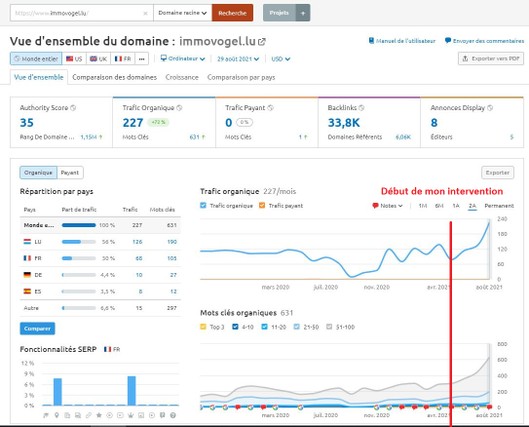Click Exporter vers PDF button
This screenshot has width=529, height=427.
(491, 59)
